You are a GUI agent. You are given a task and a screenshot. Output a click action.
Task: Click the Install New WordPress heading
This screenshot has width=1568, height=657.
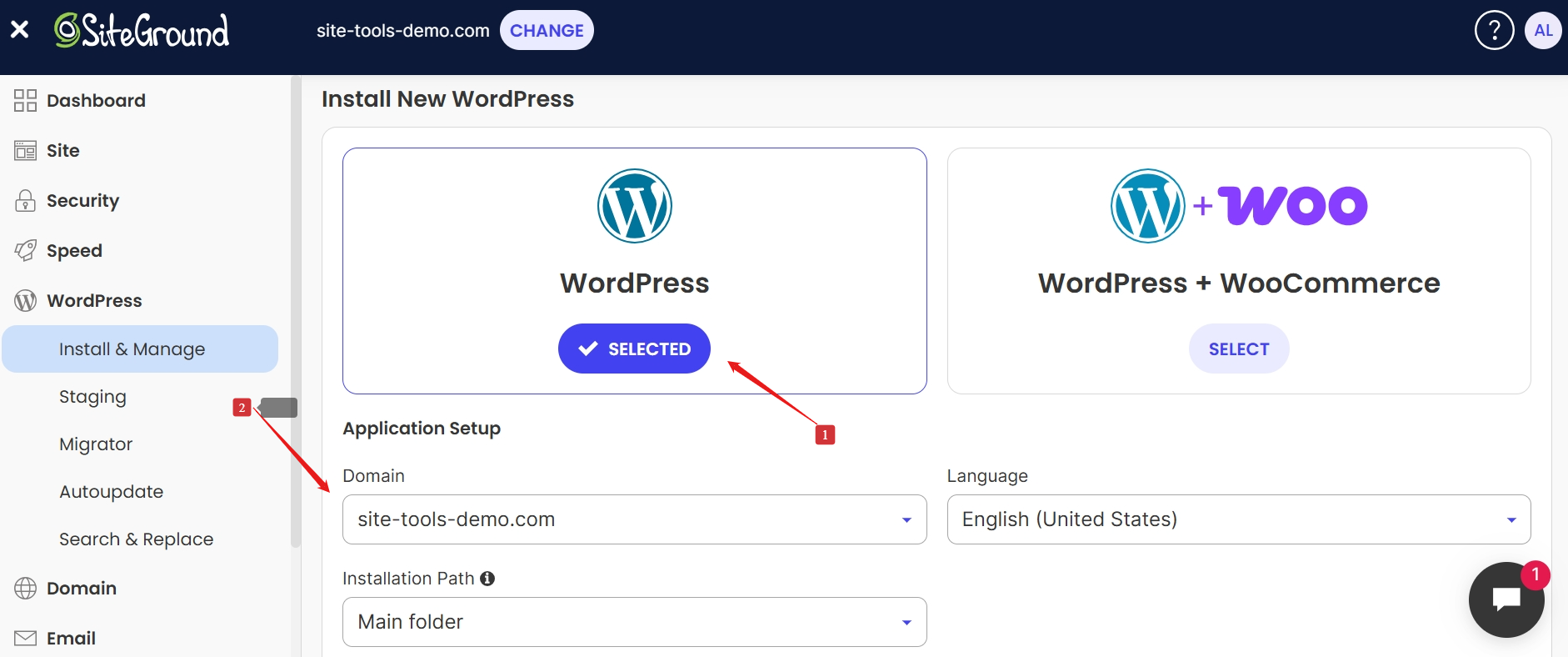point(447,99)
